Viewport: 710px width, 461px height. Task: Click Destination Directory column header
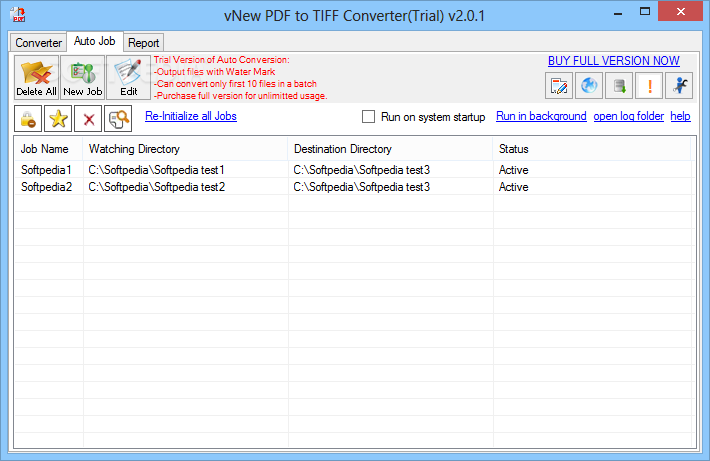390,149
